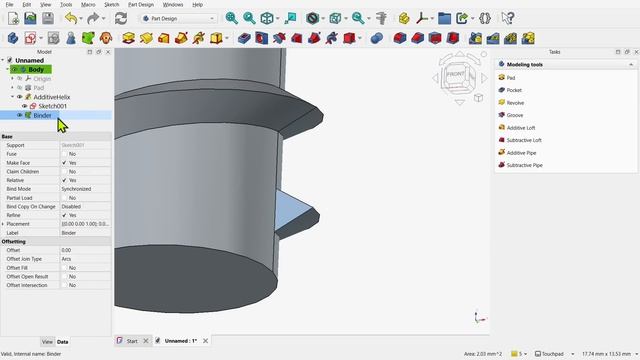Click the What's This help cursor icon
Viewport: 640px width, 360px height.
point(507,18)
